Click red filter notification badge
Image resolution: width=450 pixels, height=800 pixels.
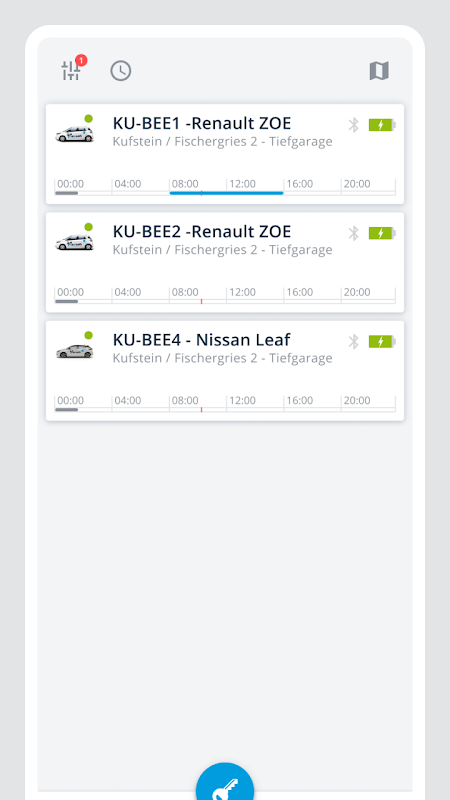(81, 61)
